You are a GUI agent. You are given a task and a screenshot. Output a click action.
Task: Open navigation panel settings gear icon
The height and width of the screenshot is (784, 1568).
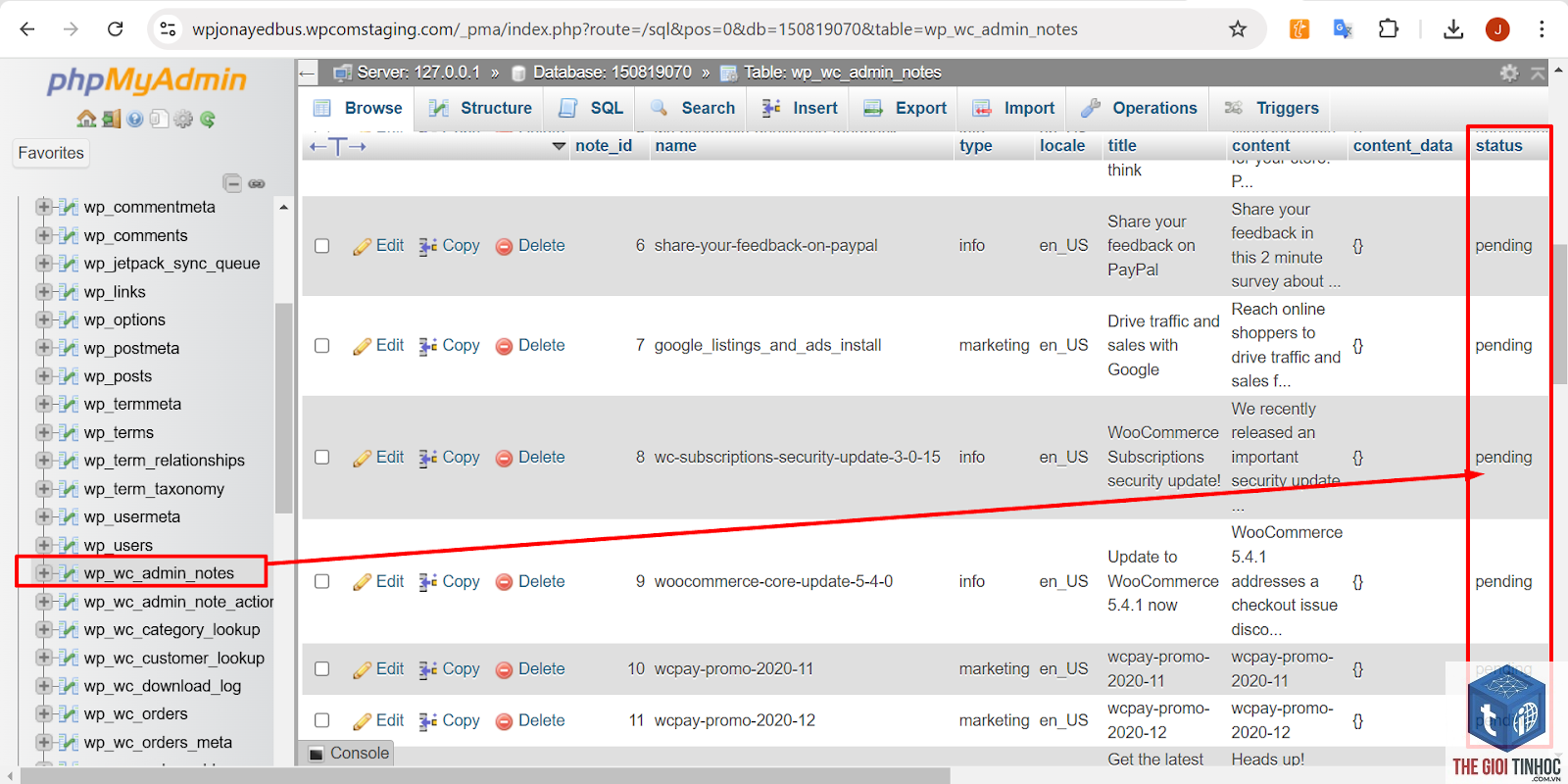183,119
